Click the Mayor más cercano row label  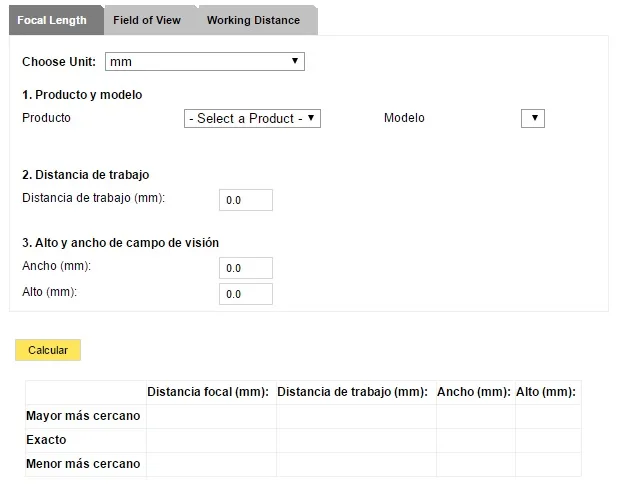click(x=83, y=416)
